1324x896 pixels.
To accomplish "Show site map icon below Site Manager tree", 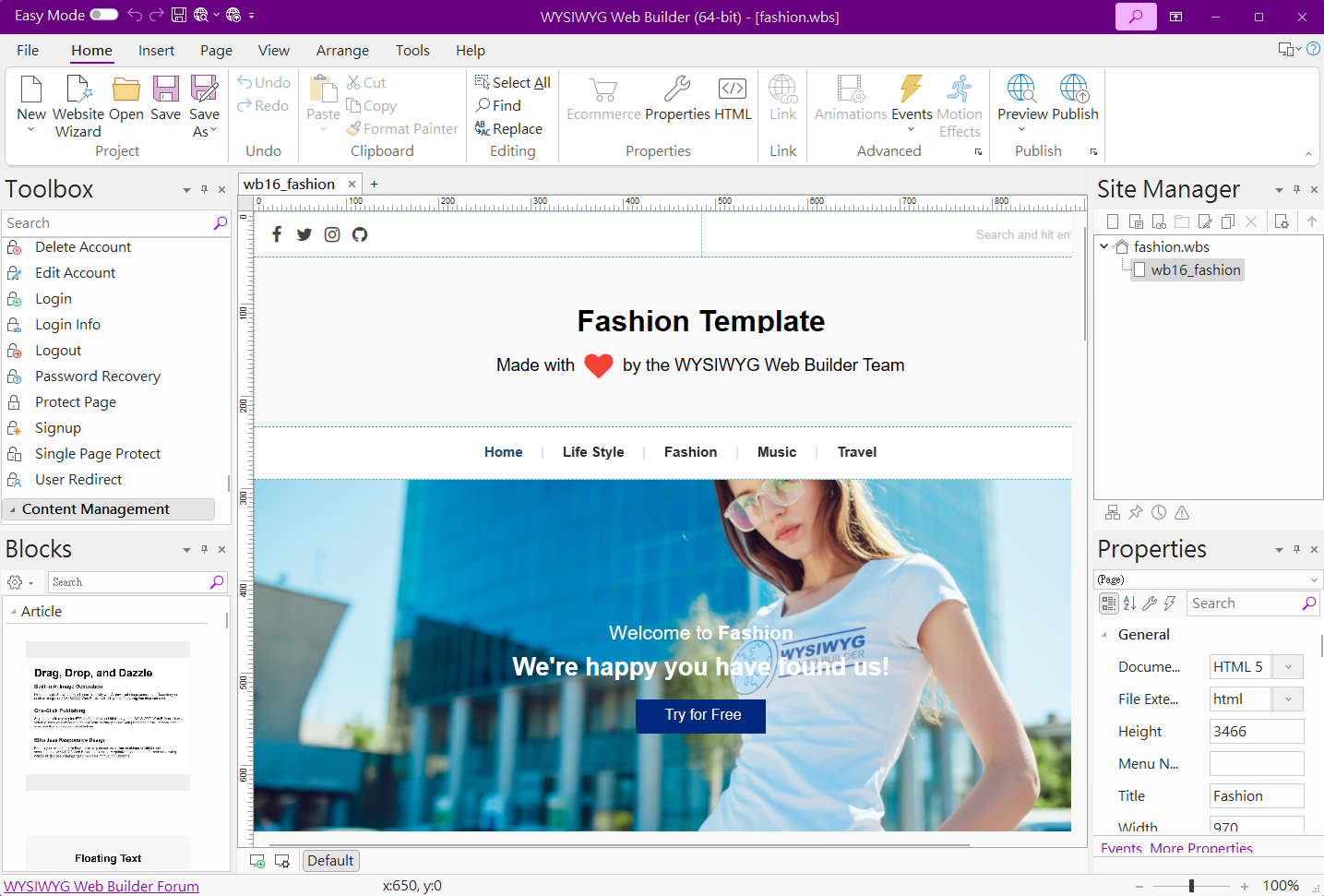I will (x=1113, y=512).
